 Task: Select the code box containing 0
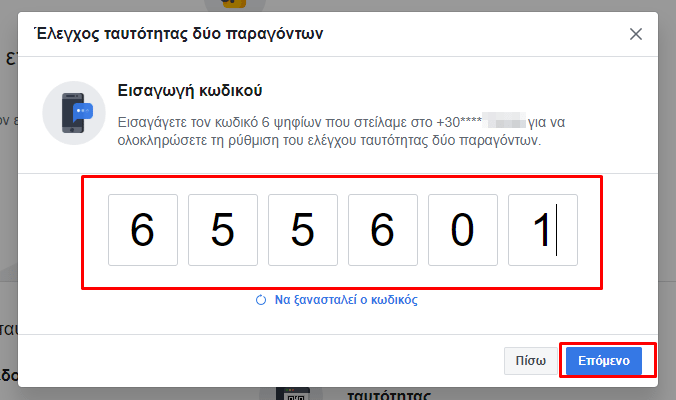[463, 230]
